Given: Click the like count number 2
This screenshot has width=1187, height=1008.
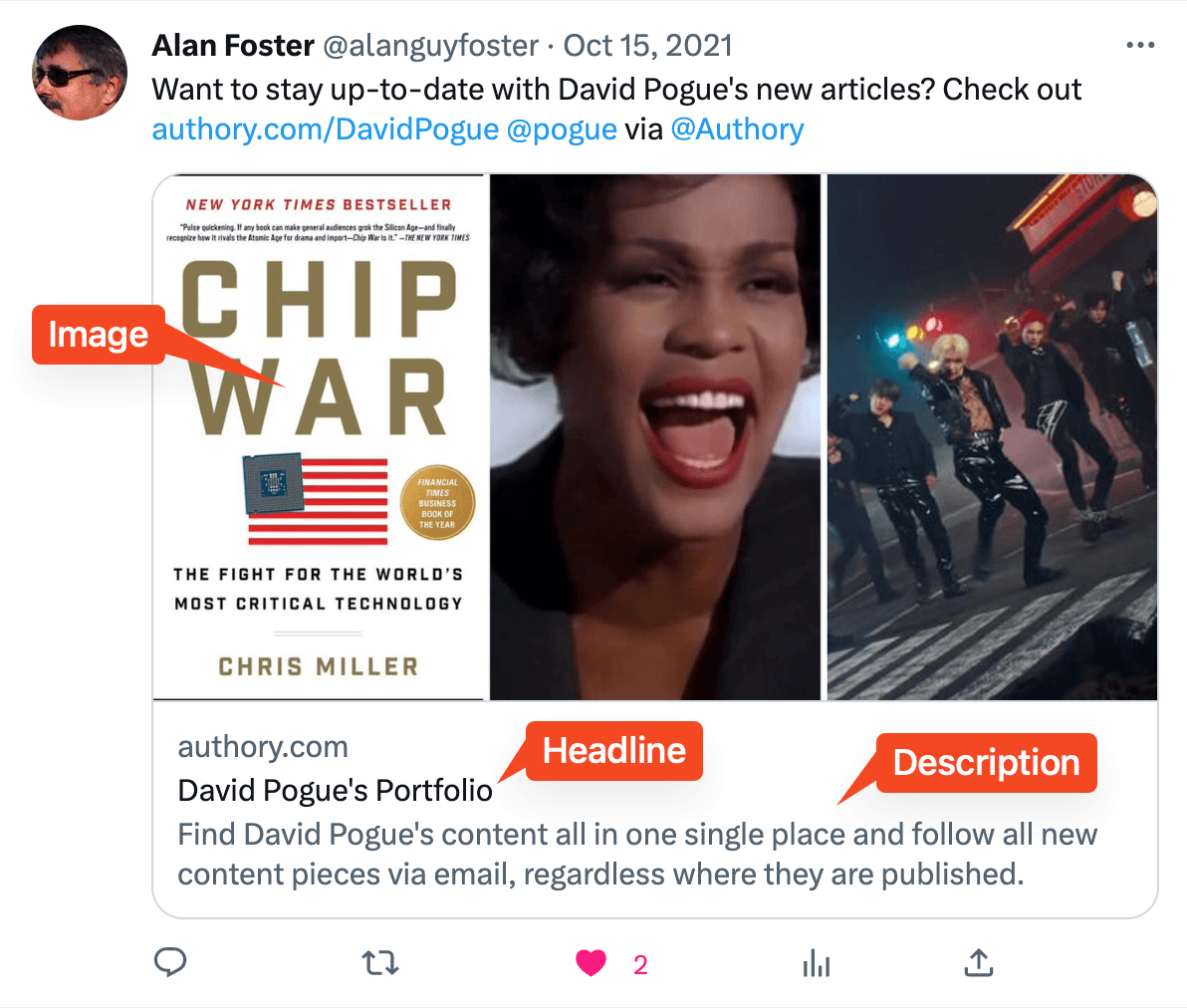Looking at the screenshot, I should pyautogui.click(x=640, y=965).
